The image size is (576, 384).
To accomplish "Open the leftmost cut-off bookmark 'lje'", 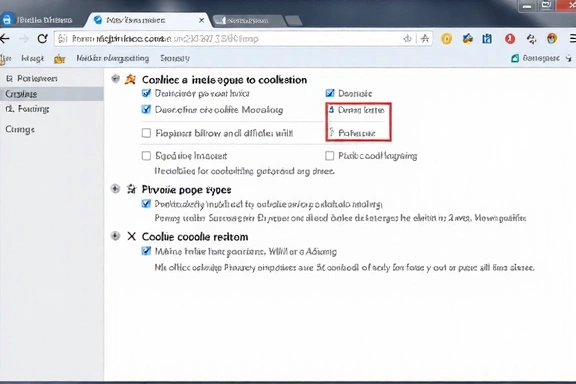I will coord(6,58).
